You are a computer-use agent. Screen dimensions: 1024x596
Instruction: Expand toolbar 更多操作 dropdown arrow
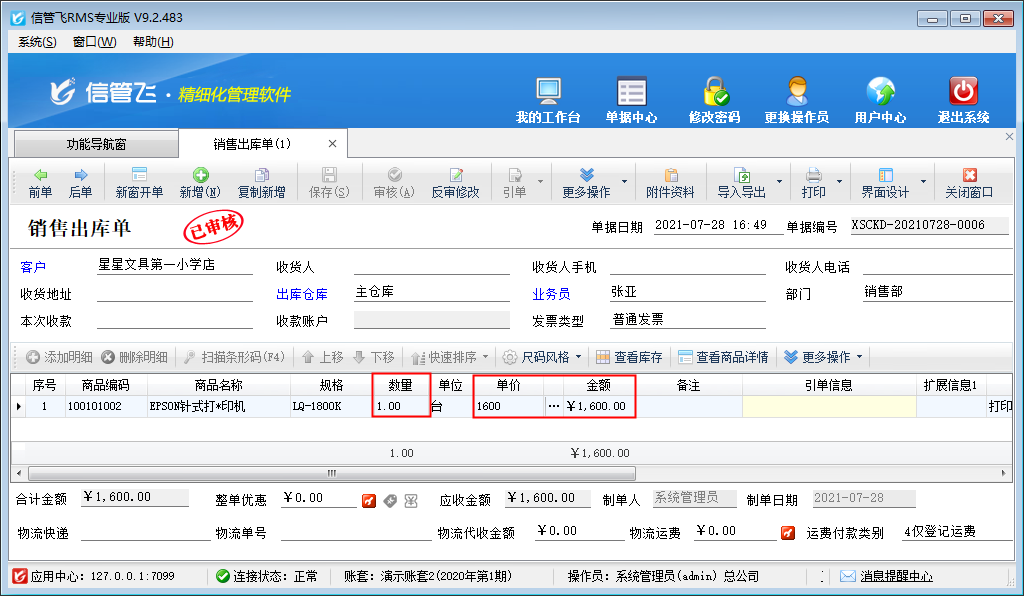tap(624, 181)
